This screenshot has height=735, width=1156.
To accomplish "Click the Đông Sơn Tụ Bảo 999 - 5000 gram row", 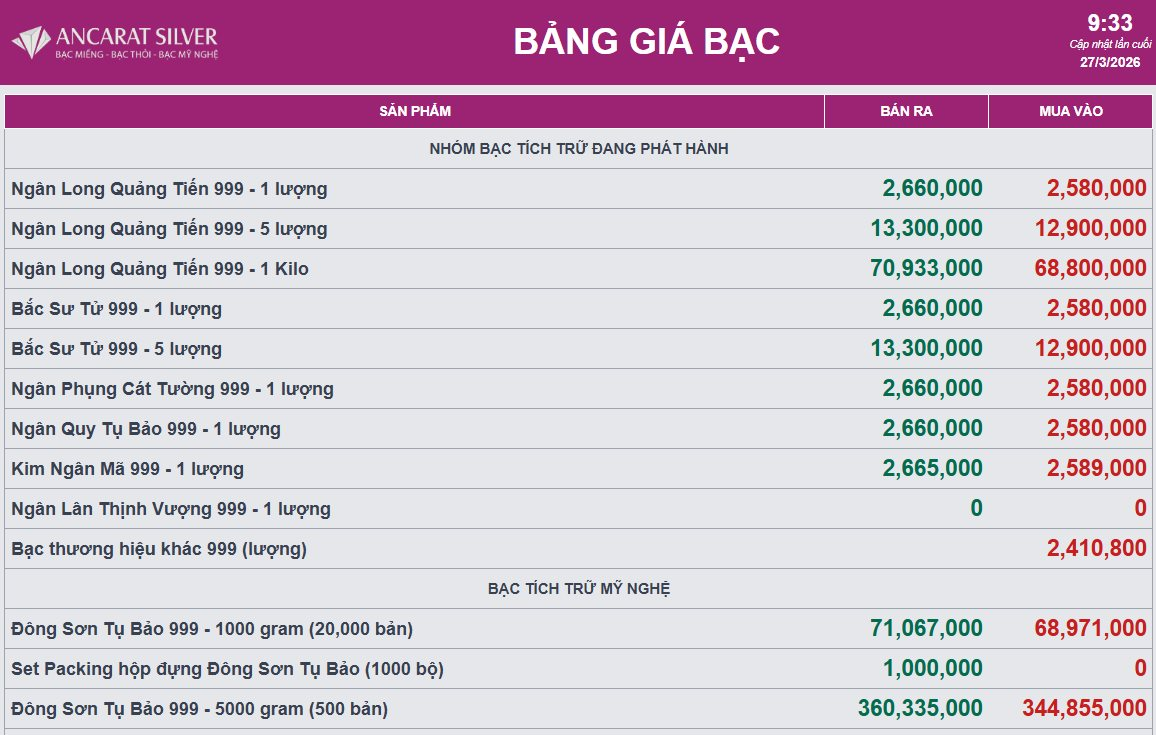I will tap(199, 709).
